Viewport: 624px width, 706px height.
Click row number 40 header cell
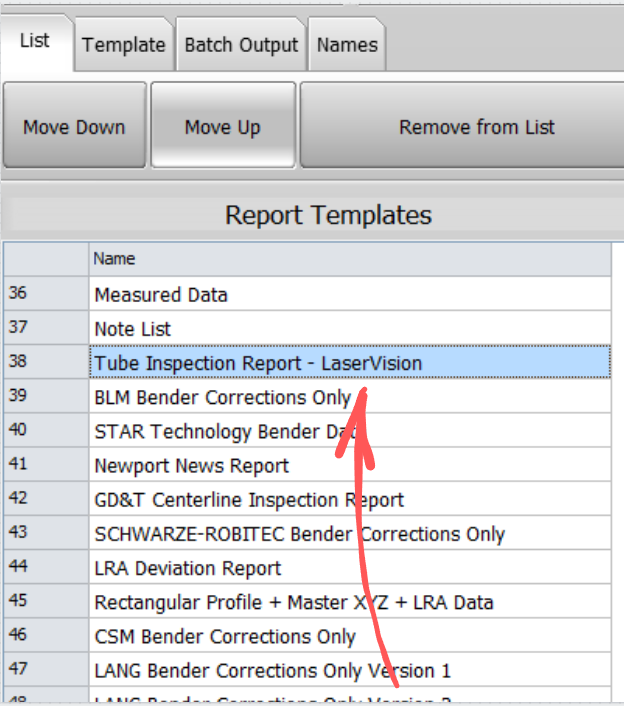(45, 432)
